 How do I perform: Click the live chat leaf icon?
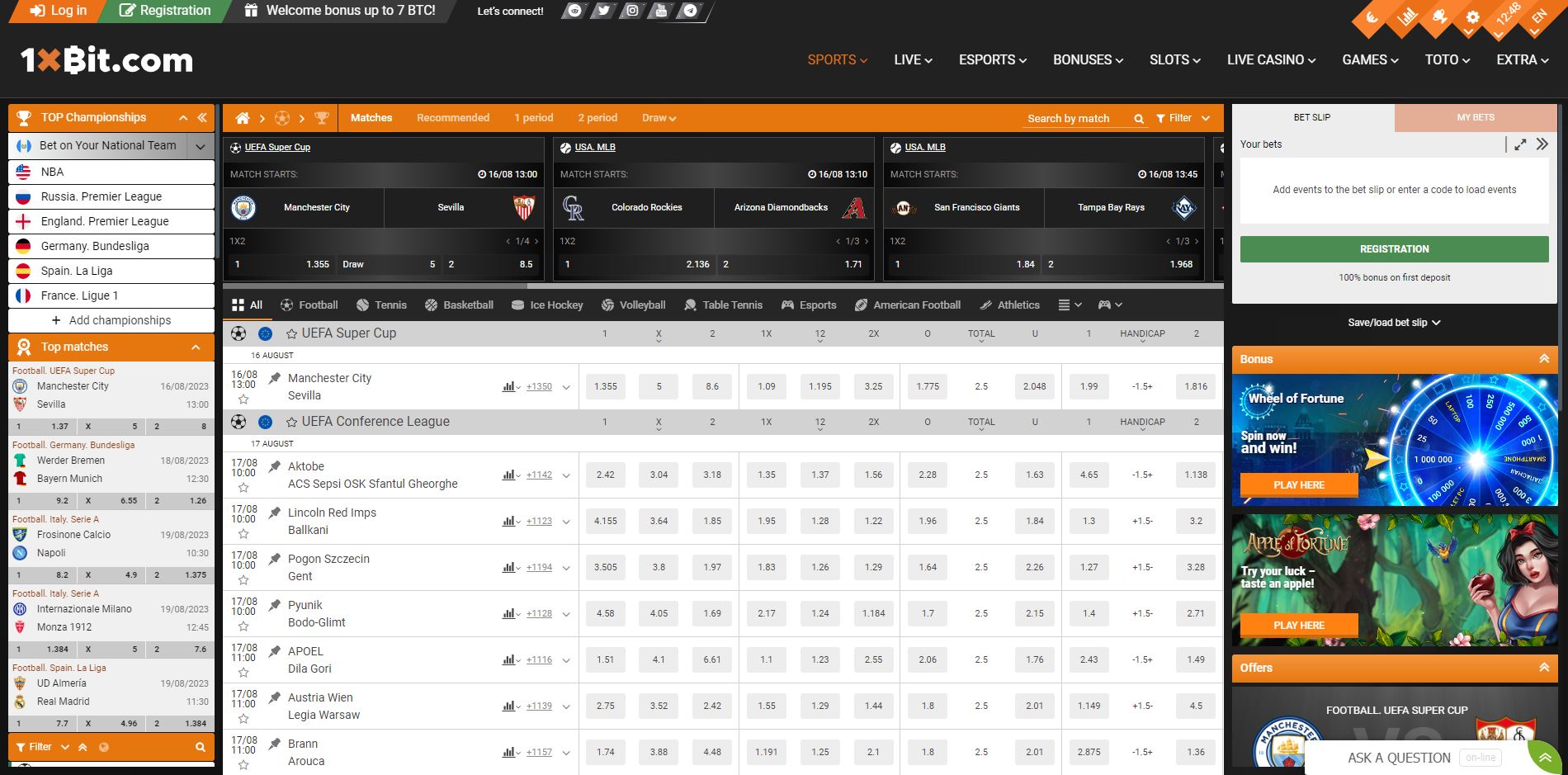[1543, 758]
